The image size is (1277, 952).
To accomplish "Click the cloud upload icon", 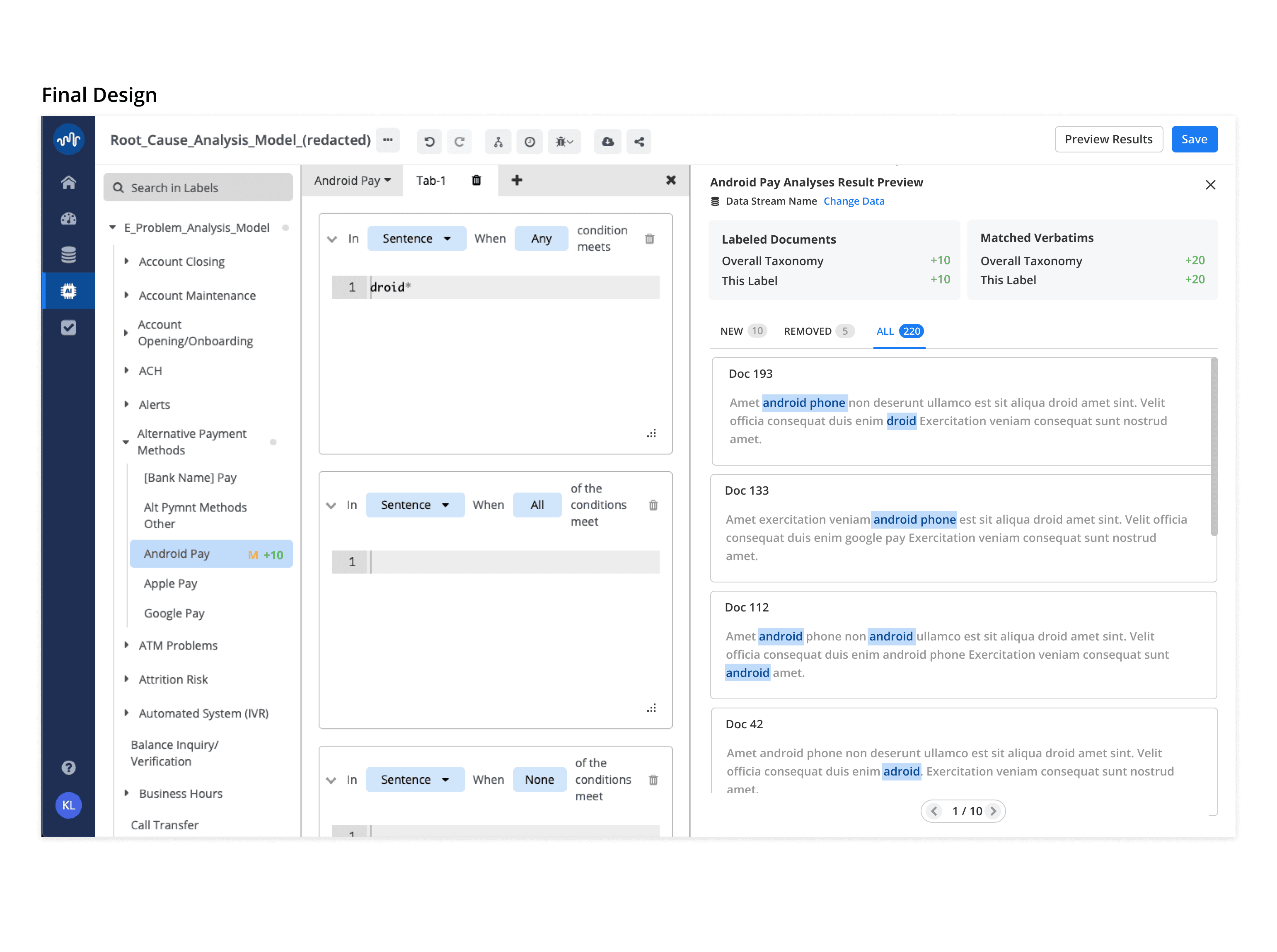I will click(x=608, y=142).
